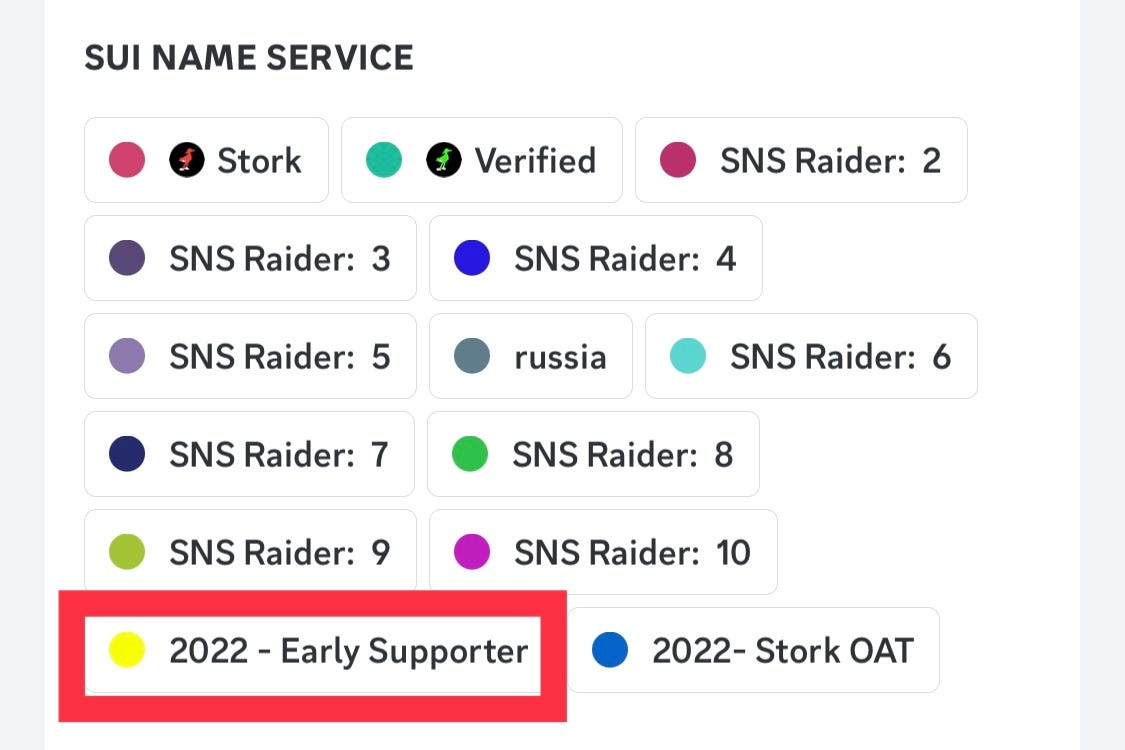This screenshot has width=1125, height=750.
Task: Select the SNS Raider 3 badge
Action: pos(250,258)
